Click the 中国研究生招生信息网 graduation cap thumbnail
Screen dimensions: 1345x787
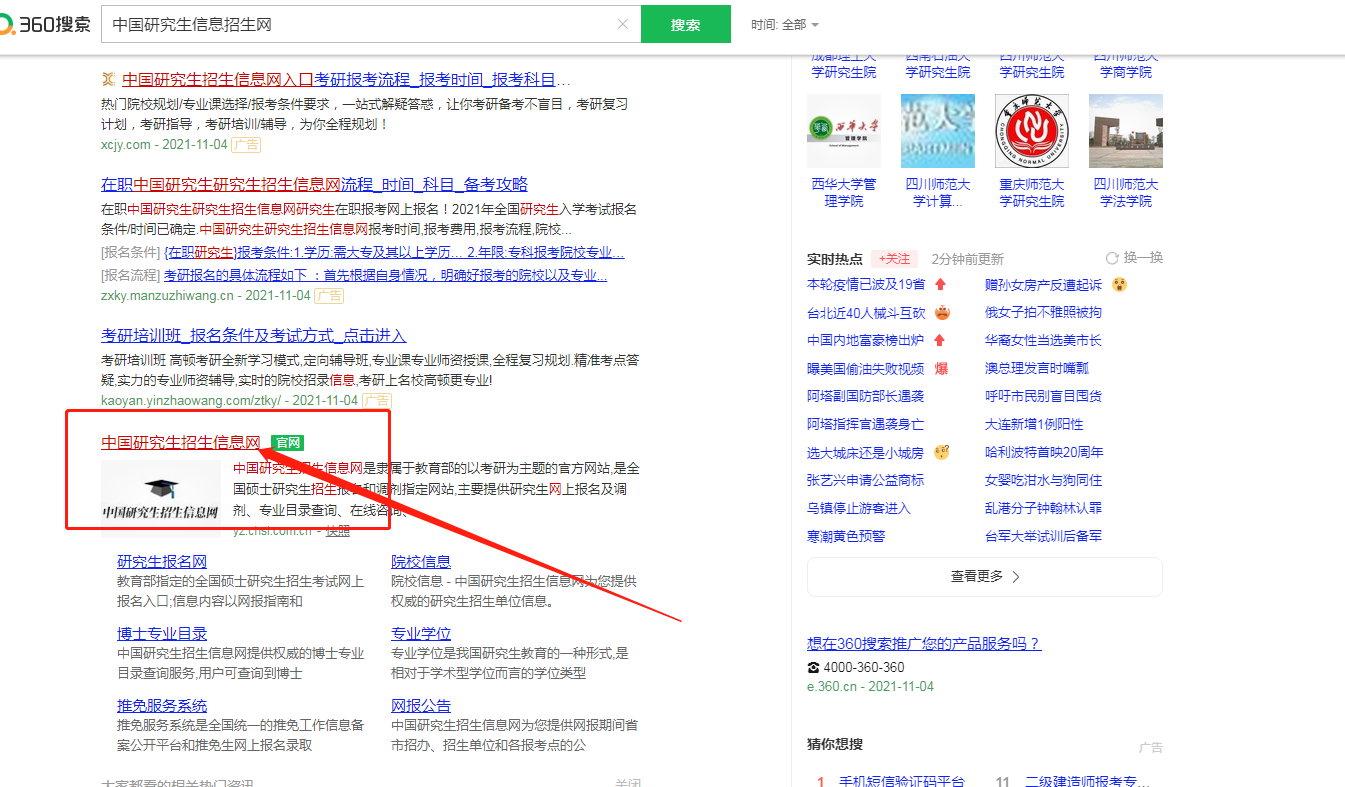161,499
